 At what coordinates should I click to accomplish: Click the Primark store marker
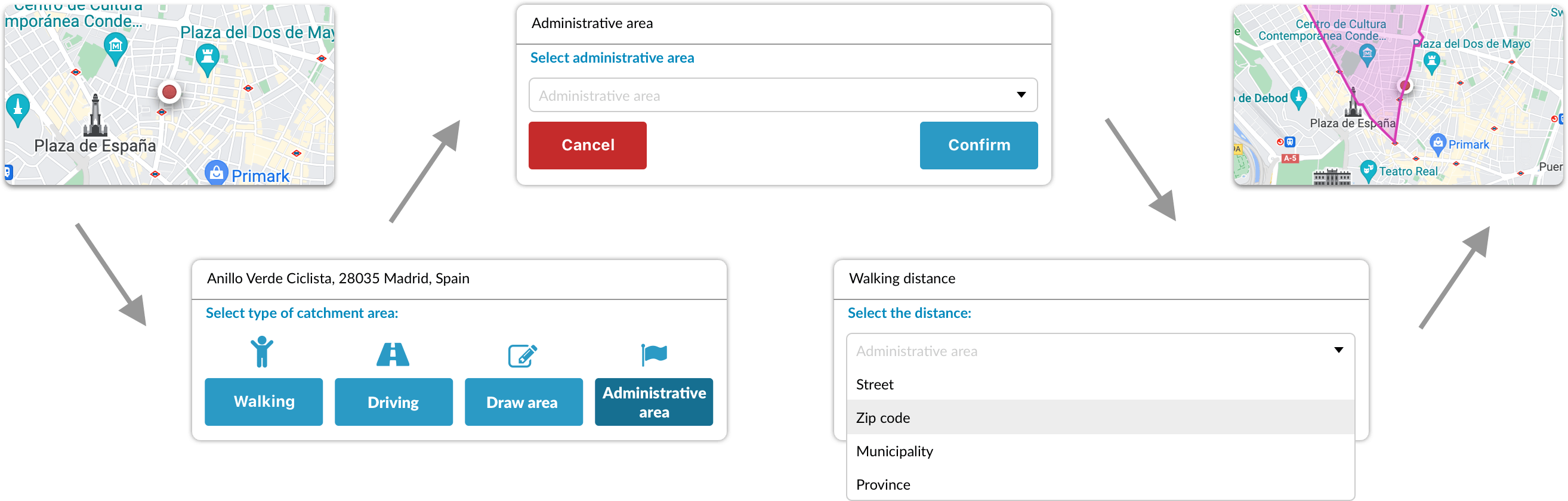click(x=216, y=173)
